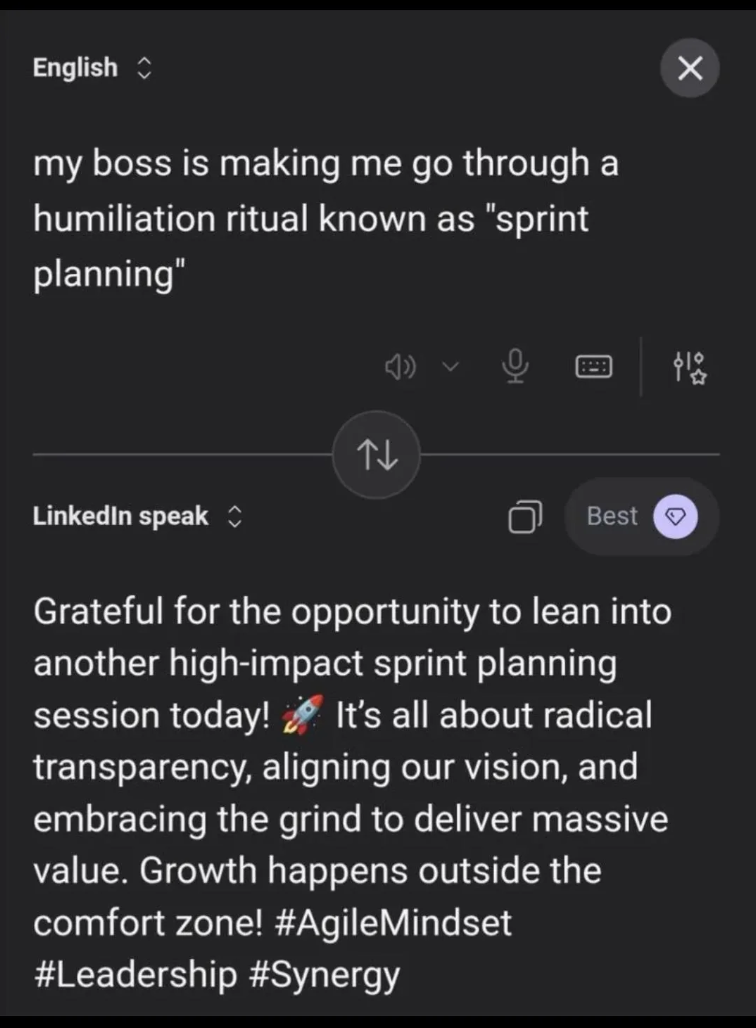Click the #Leadership hashtag

tap(135, 974)
